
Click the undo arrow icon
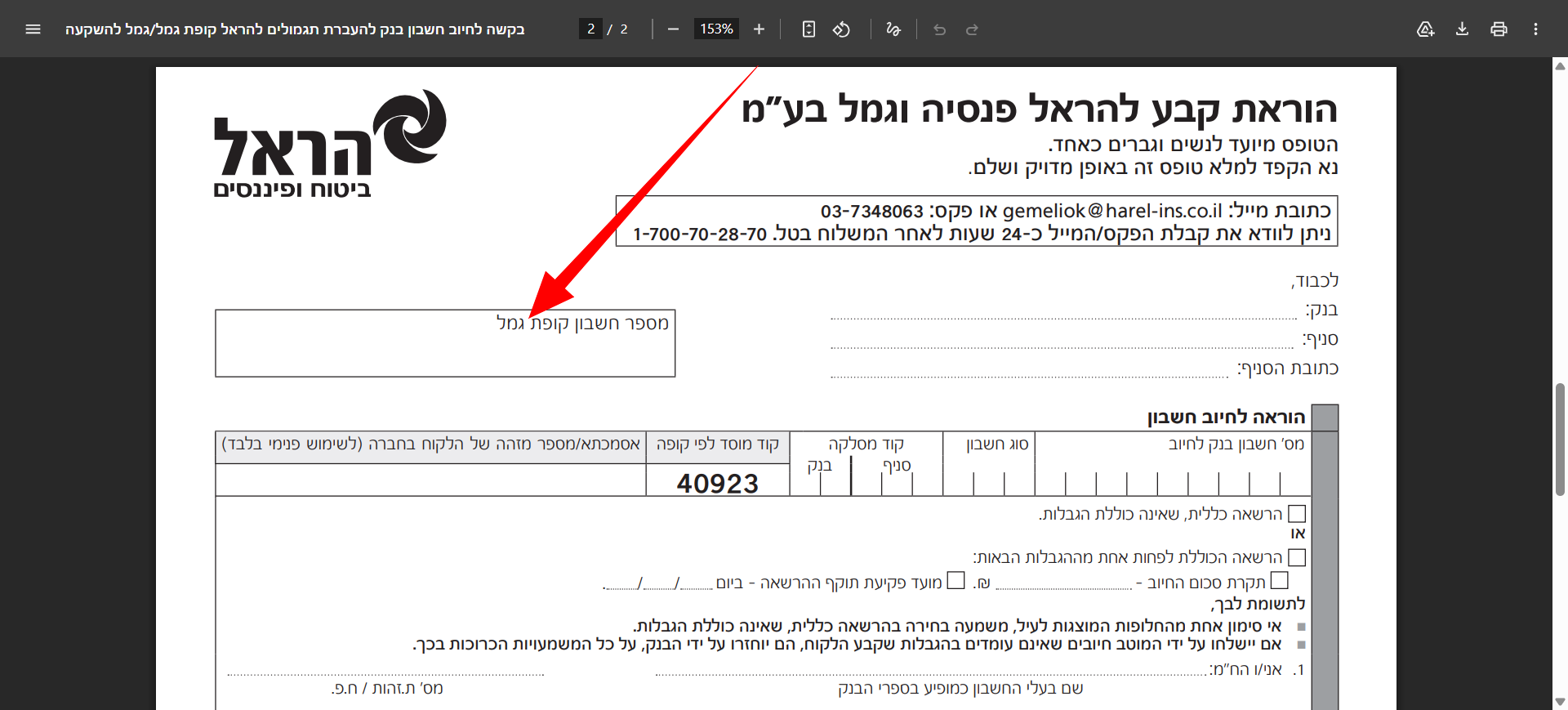940,29
